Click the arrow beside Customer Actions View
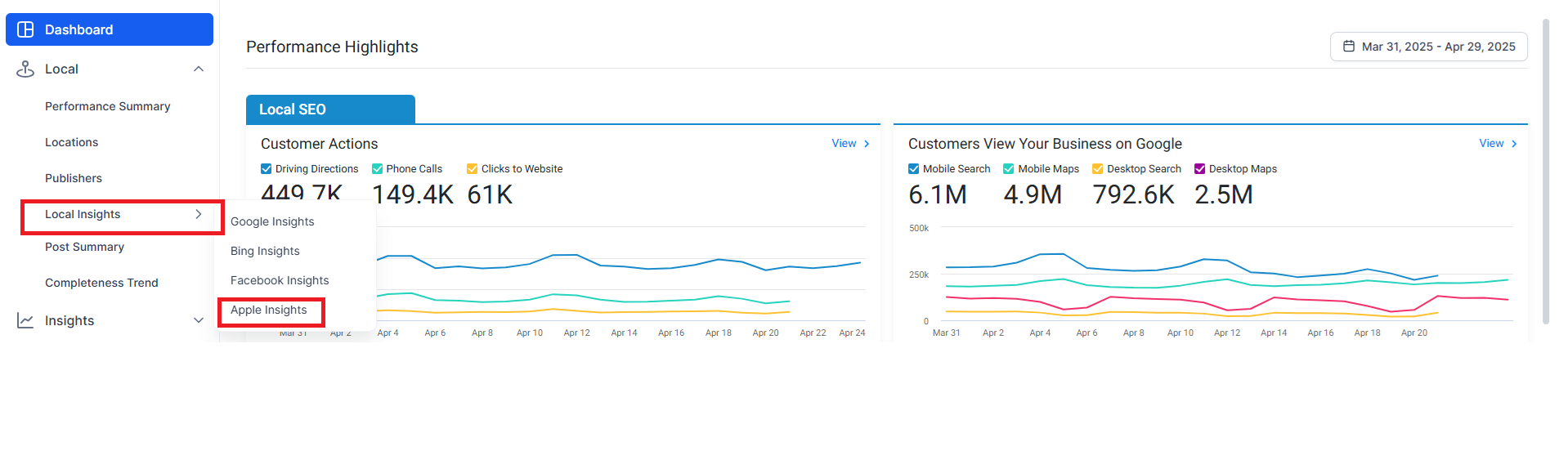This screenshot has height=451, width=1568. tap(867, 144)
